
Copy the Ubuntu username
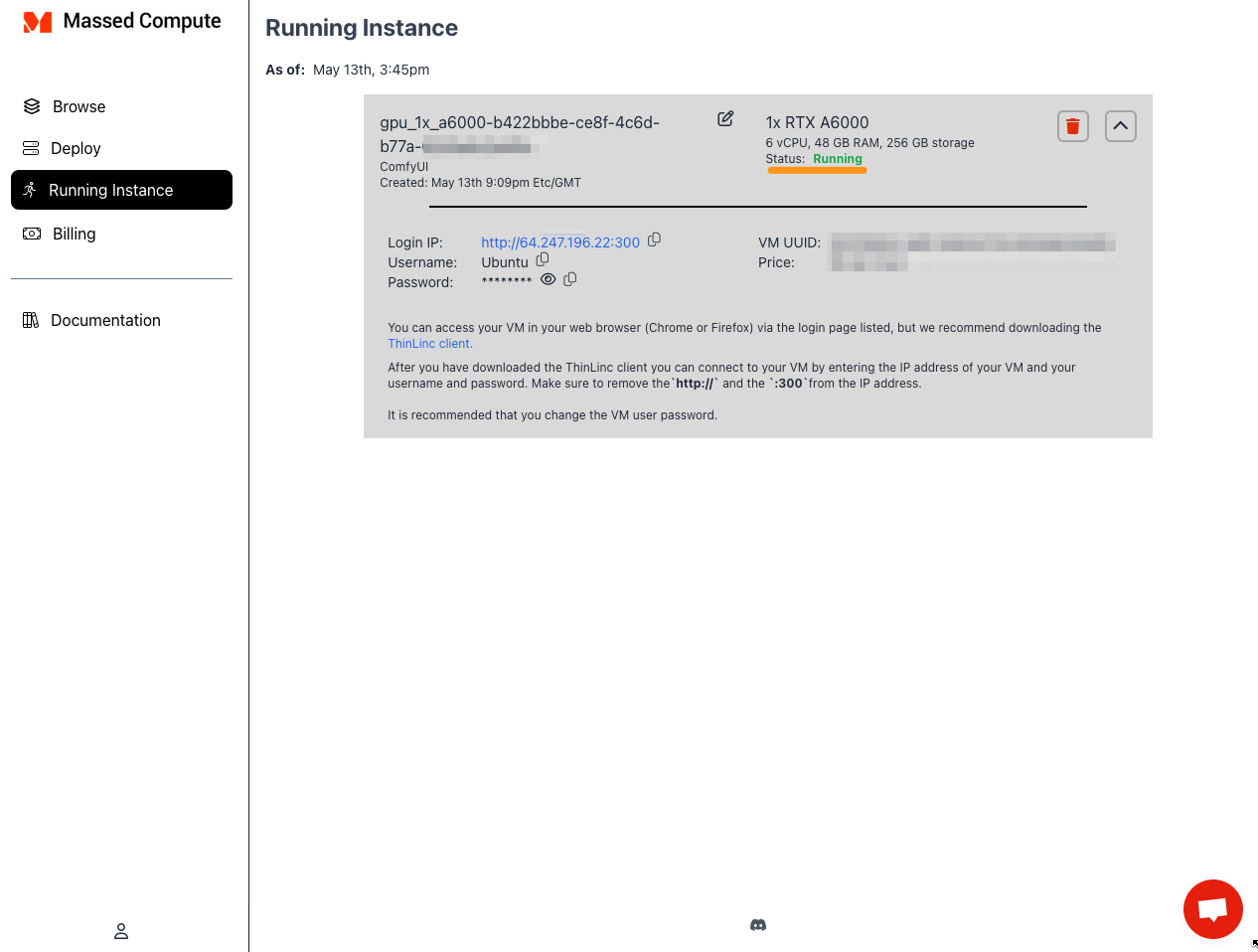coord(543,259)
